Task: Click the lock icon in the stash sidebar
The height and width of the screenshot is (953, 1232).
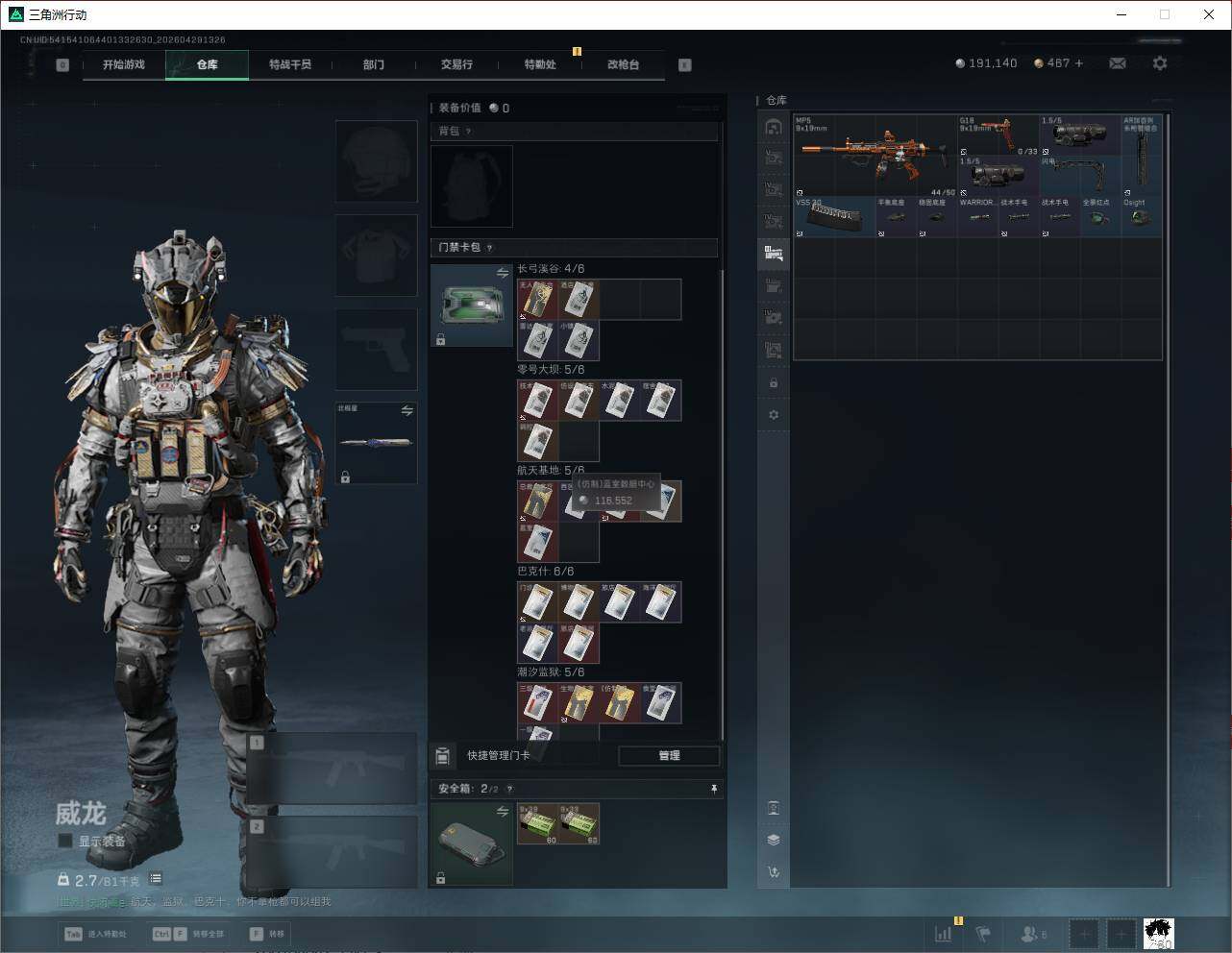Action: [774, 383]
